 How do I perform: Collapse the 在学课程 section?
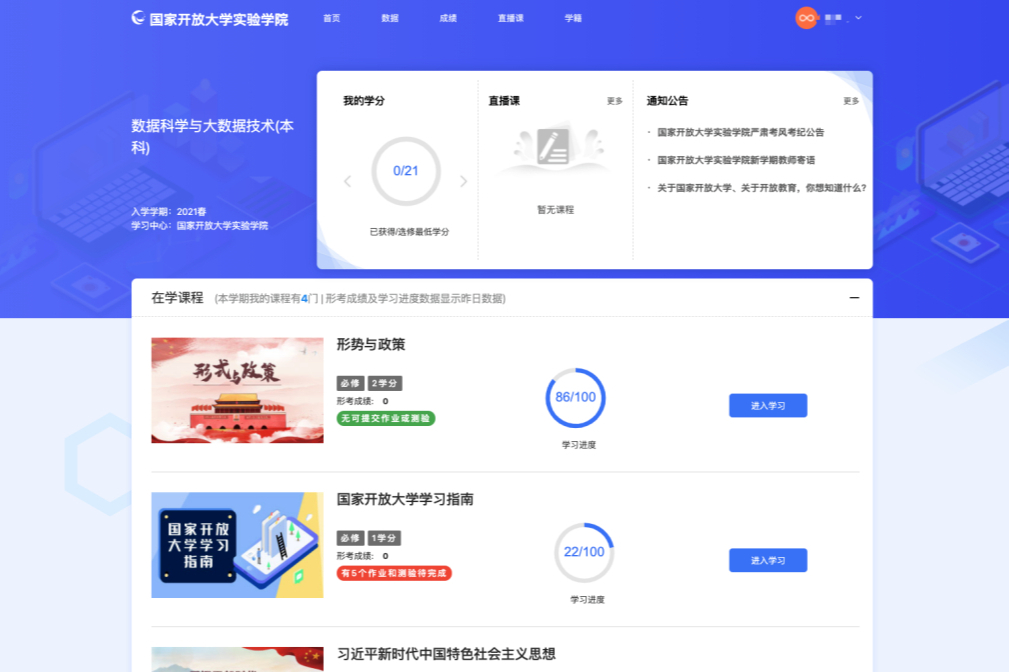854,297
